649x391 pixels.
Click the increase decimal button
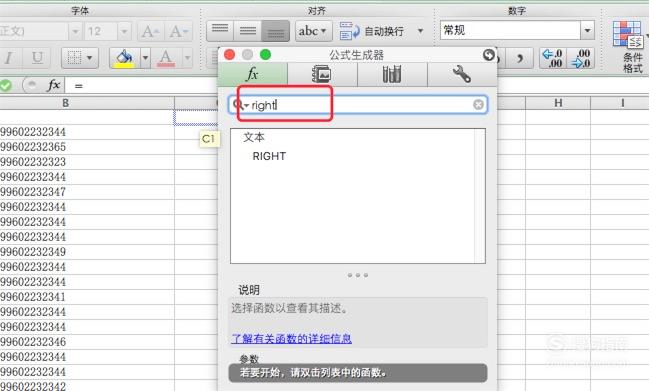(553, 58)
